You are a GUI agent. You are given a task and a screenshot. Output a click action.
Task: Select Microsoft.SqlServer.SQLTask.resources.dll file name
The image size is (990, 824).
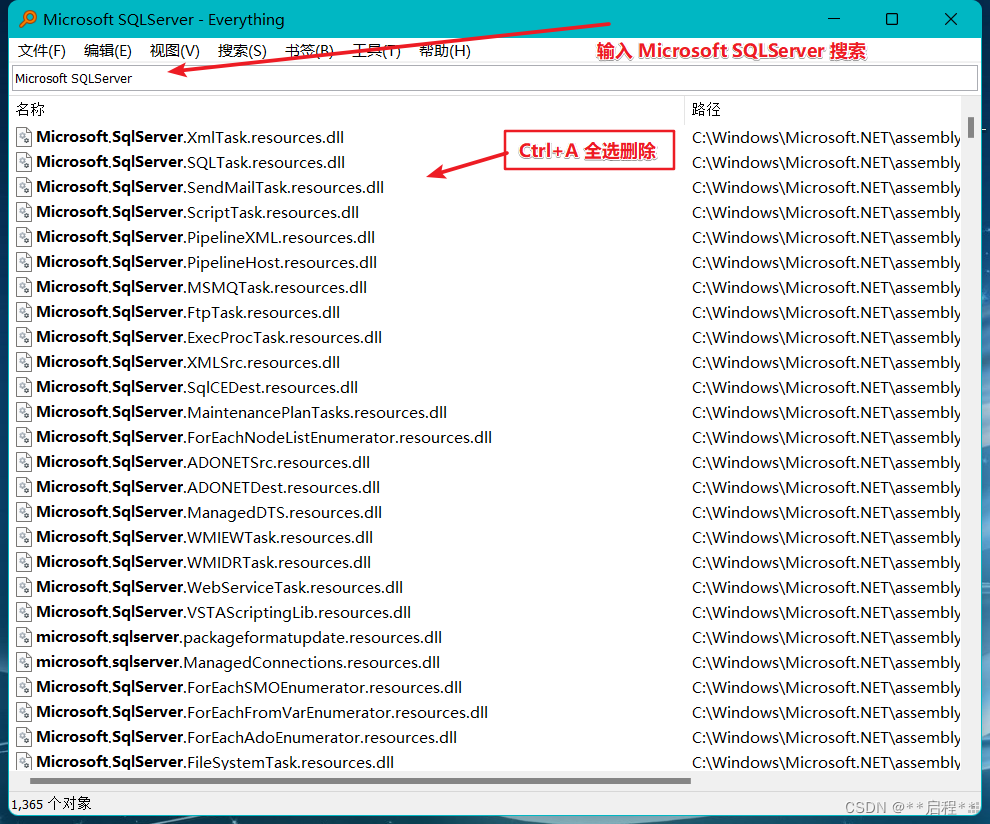[191, 162]
